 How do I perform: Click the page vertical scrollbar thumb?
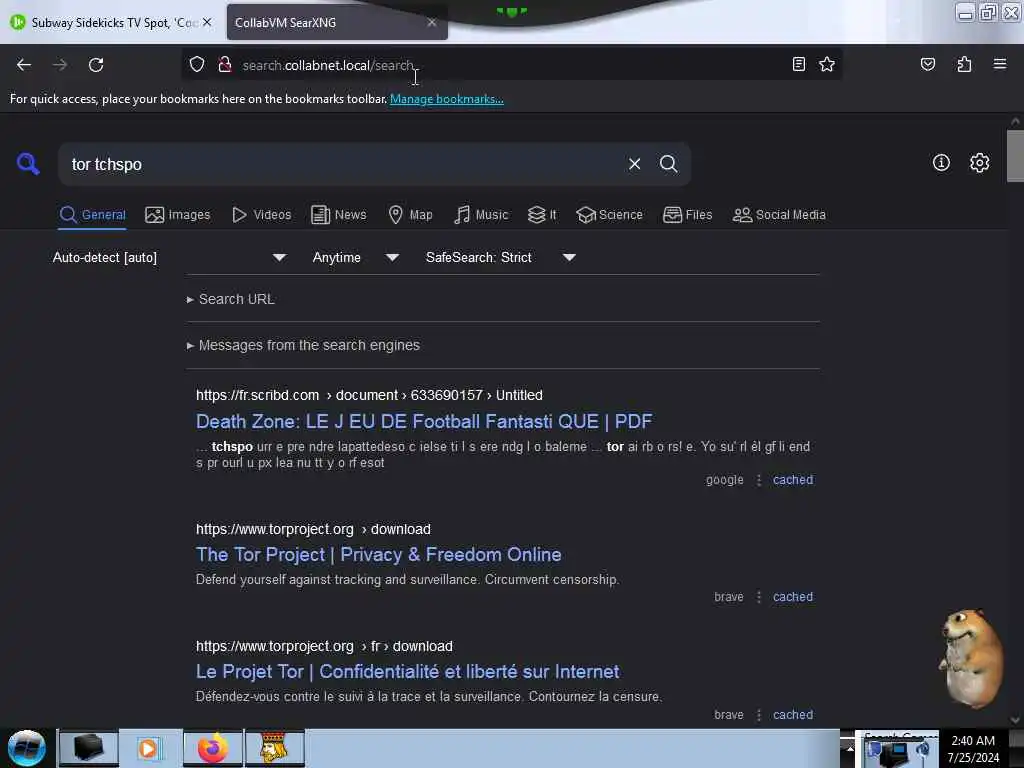point(1015,155)
